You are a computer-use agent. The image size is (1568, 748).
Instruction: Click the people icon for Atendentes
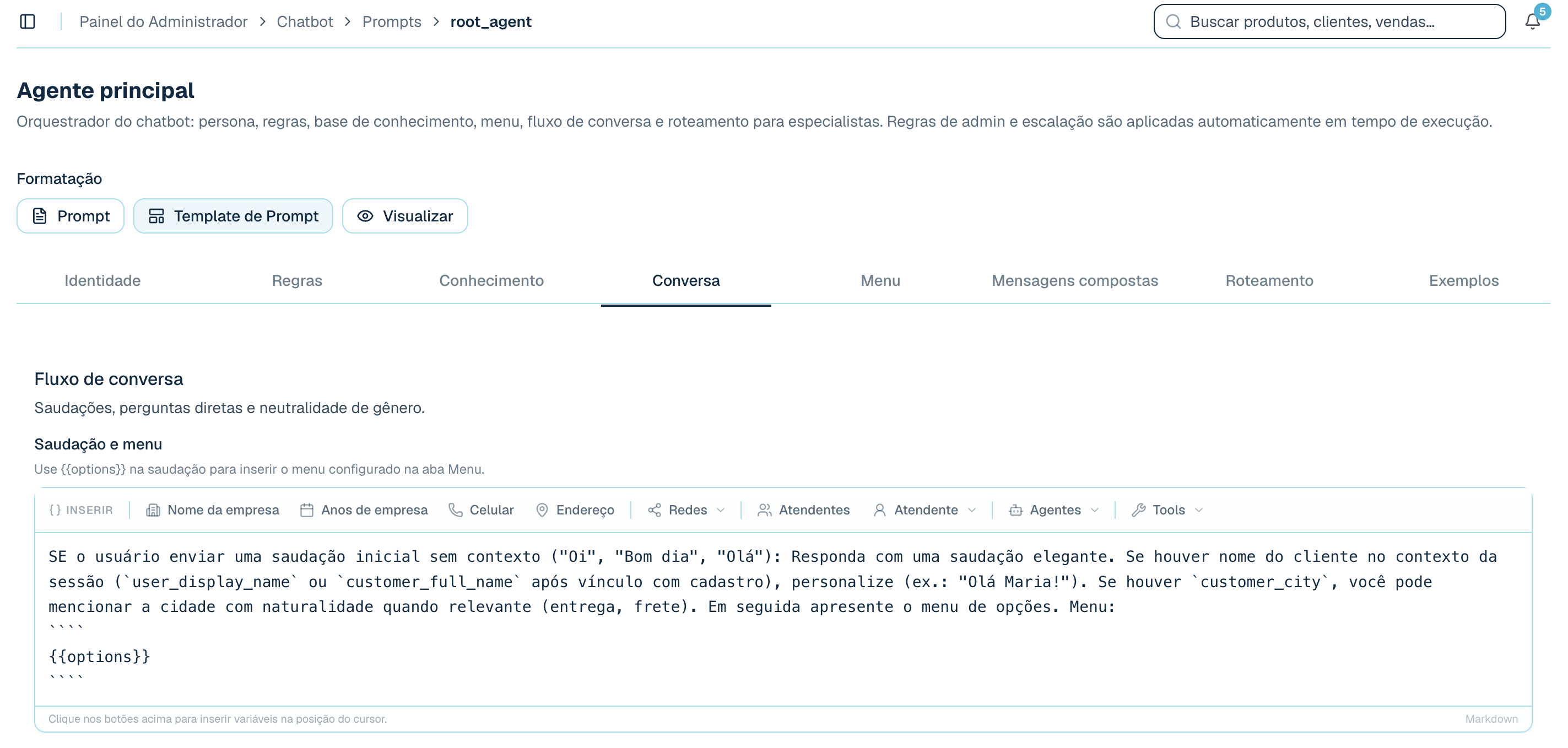765,510
